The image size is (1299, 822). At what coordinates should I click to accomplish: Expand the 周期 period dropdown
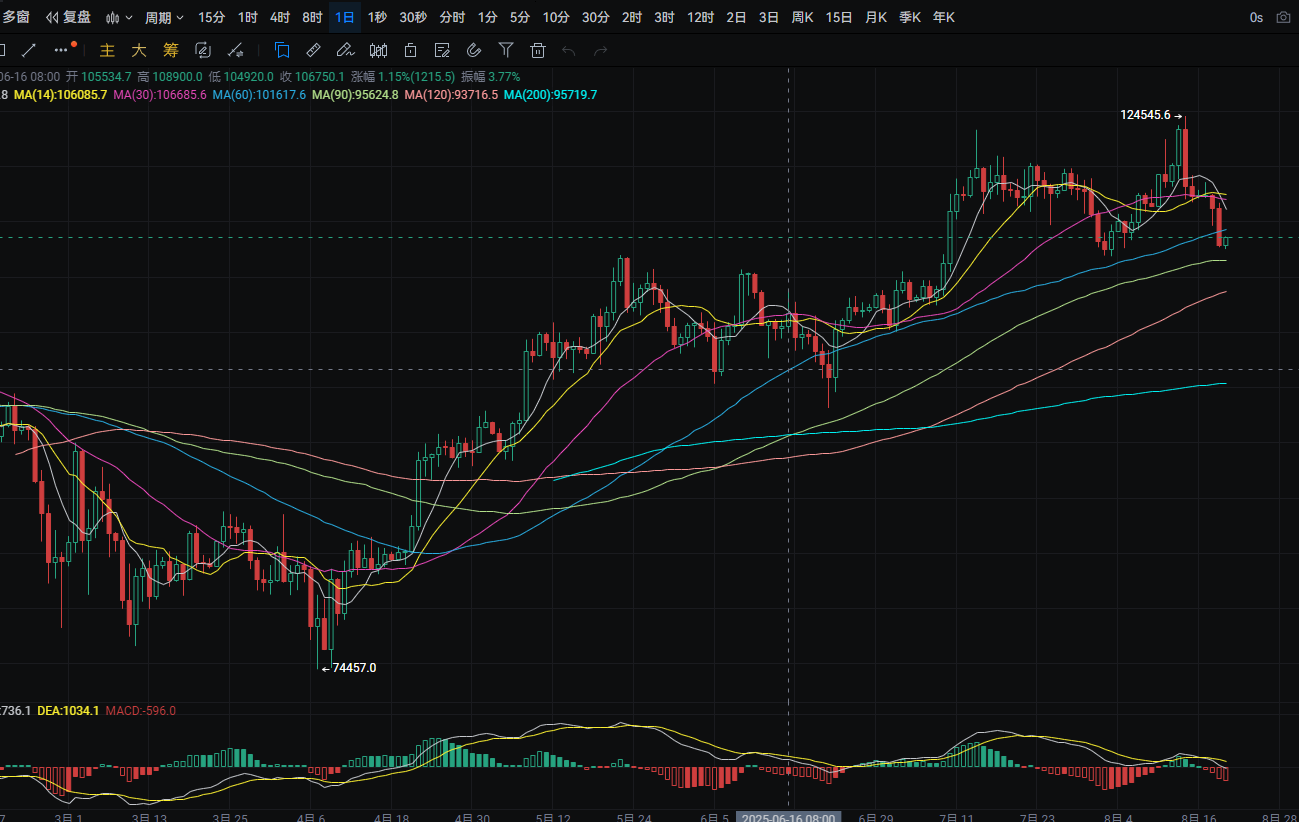pyautogui.click(x=164, y=17)
